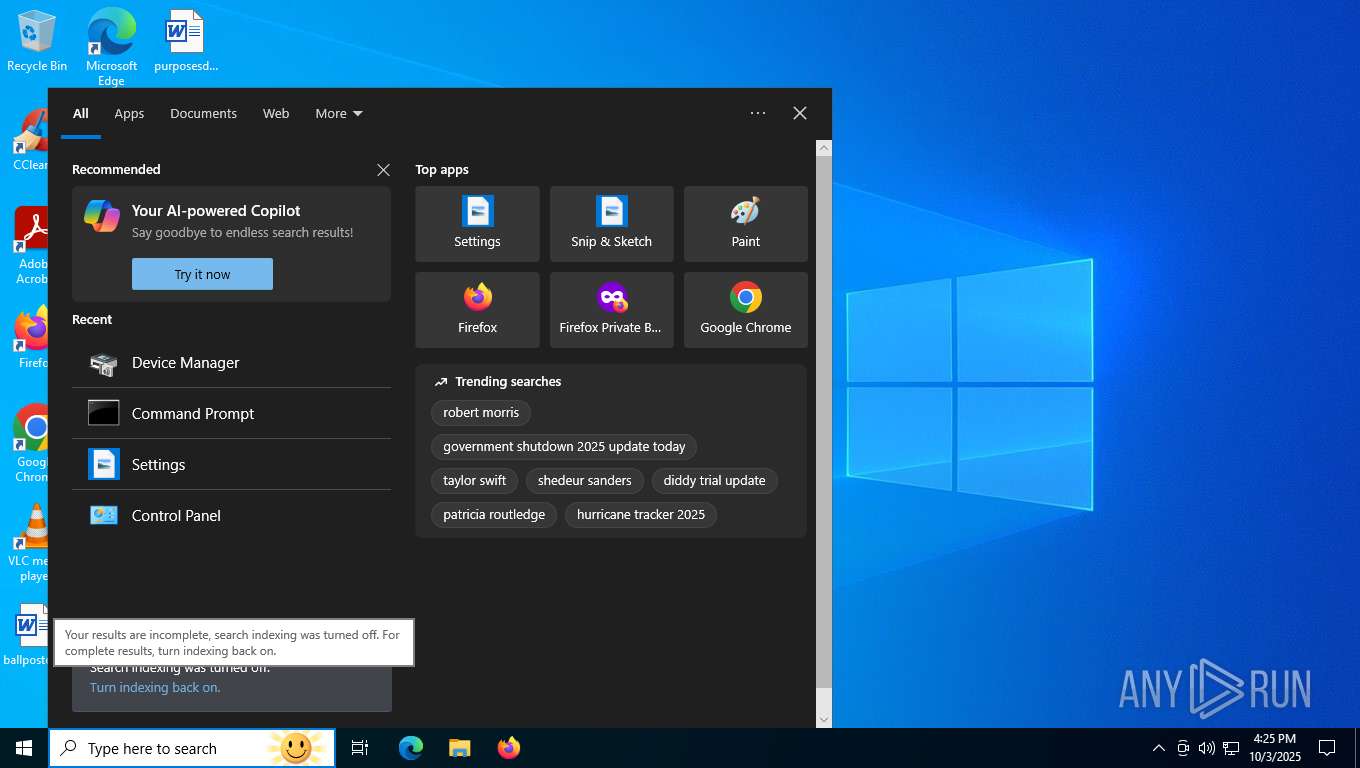This screenshot has width=1360, height=768.
Task: Search trending hurricane tracker 2025
Action: coord(641,515)
